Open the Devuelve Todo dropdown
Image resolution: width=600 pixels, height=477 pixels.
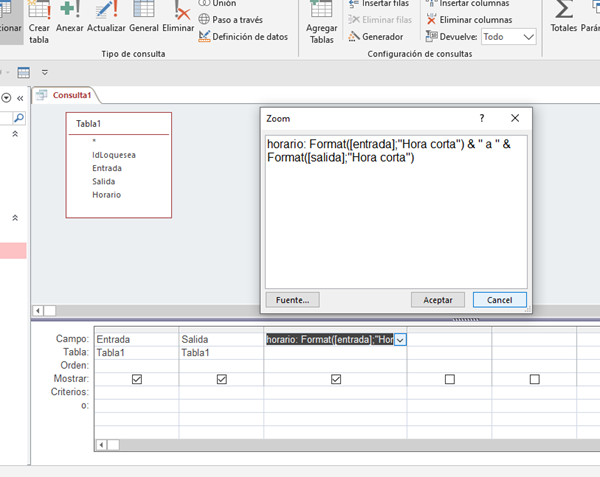pos(507,37)
